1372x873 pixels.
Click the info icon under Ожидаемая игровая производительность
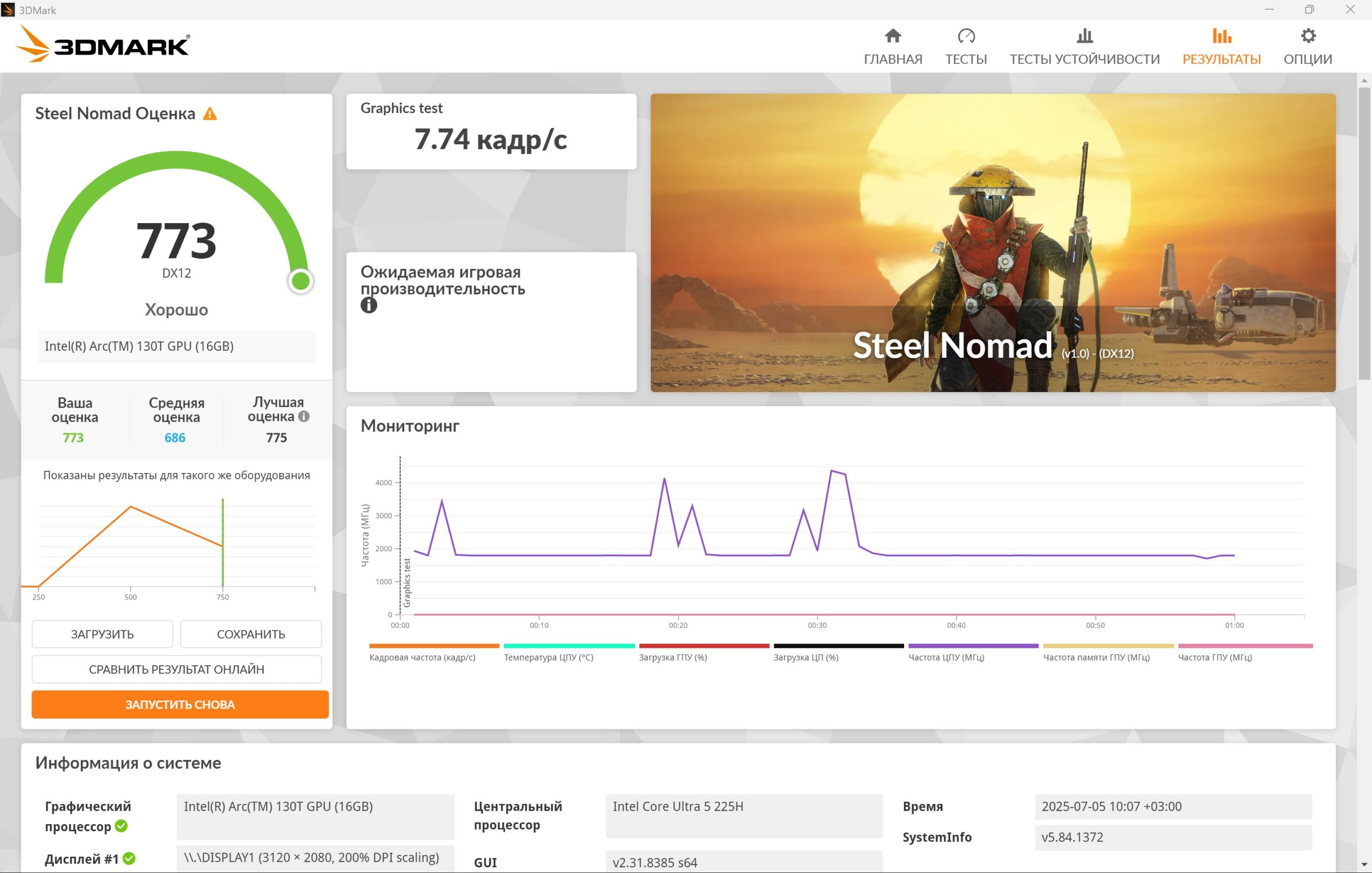(369, 305)
